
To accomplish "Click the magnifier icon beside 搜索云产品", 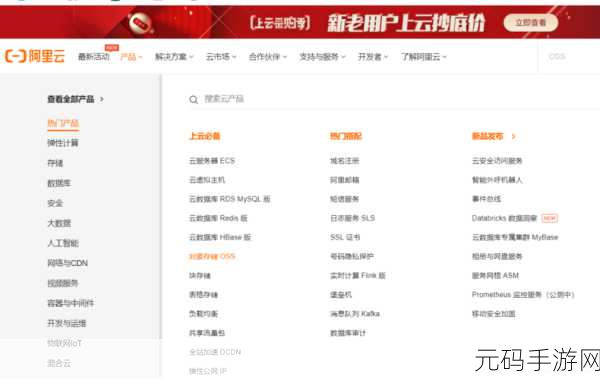I will click(x=193, y=100).
